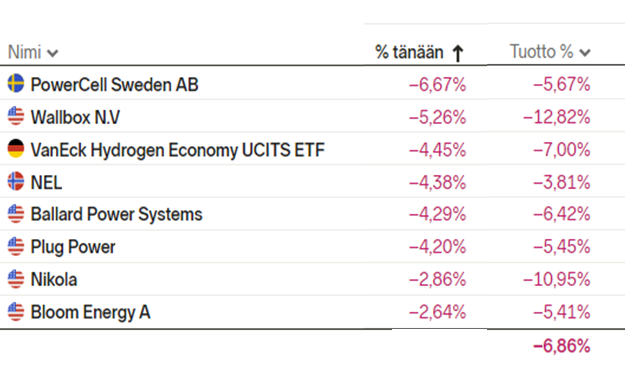Open VanEck Hydrogen Economy UCITS ETF
625x383 pixels.
coord(178,150)
